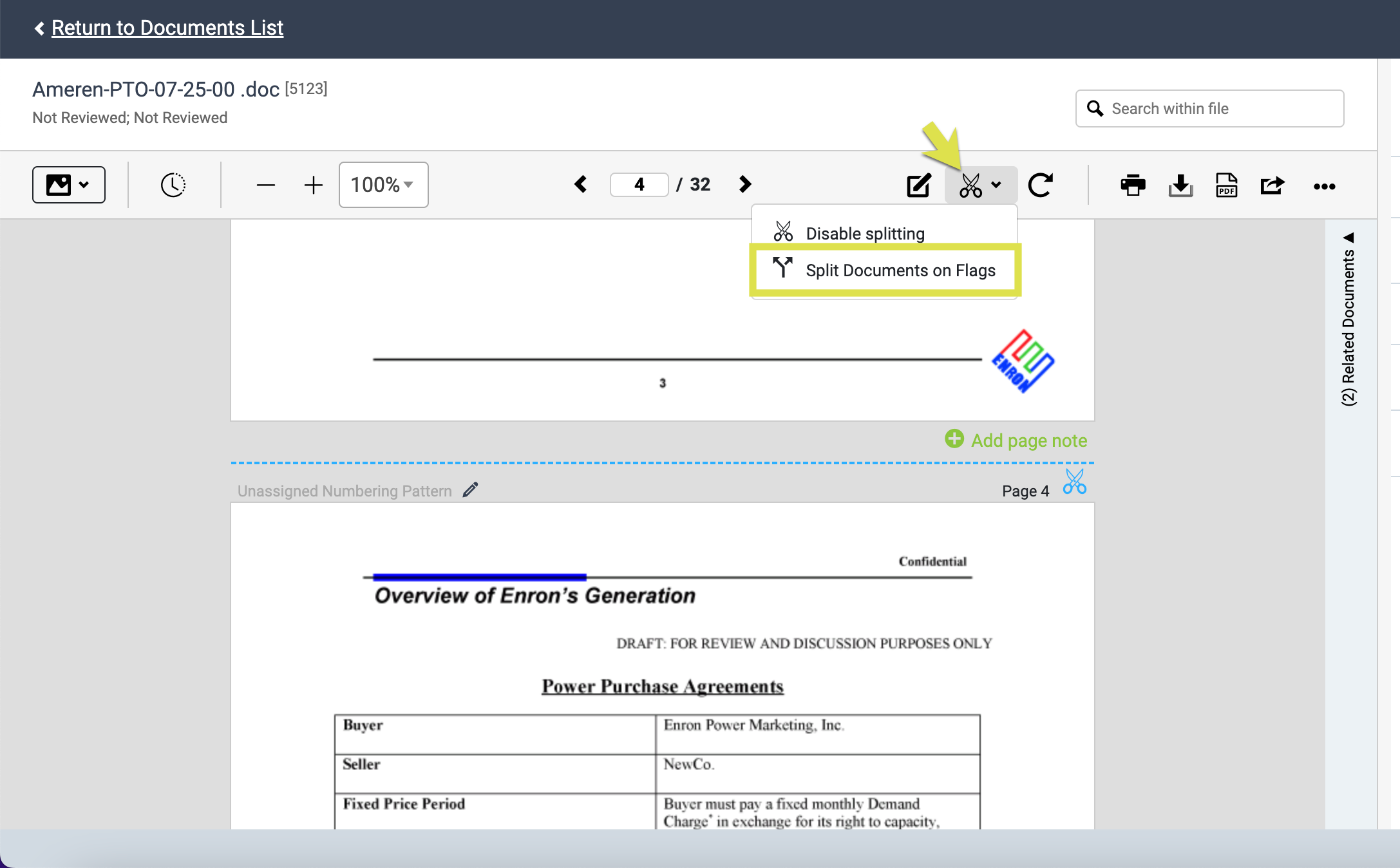Click the Buyer table cell
The width and height of the screenshot is (1400, 868).
click(x=495, y=734)
